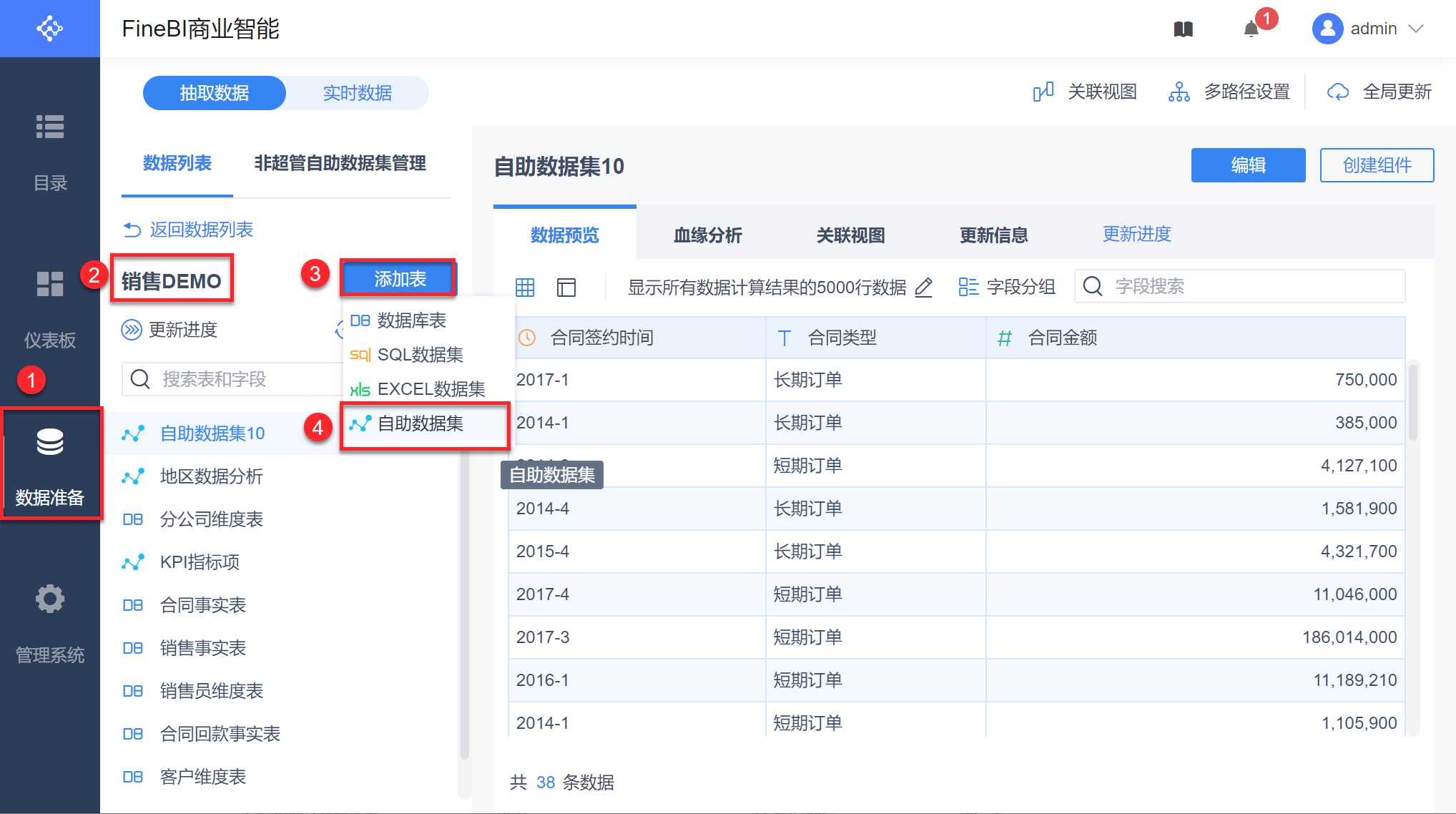Open the Dashboard sidebar icon
This screenshot has height=814, width=1456.
50,284
